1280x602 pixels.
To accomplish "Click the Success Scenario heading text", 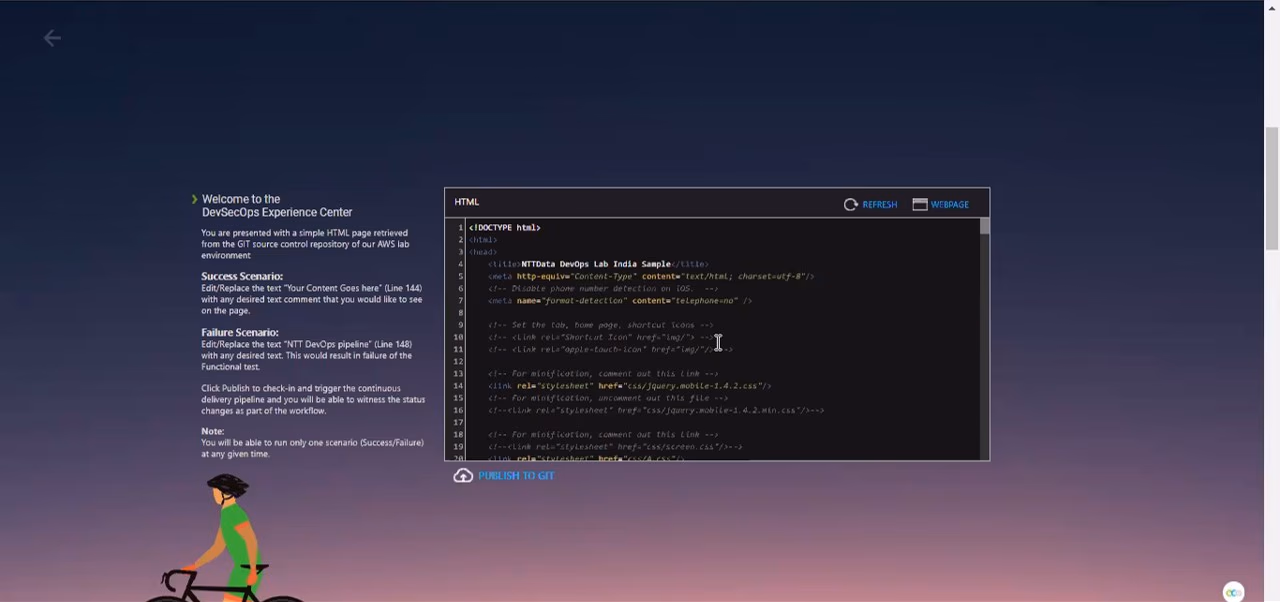I will [x=241, y=276].
